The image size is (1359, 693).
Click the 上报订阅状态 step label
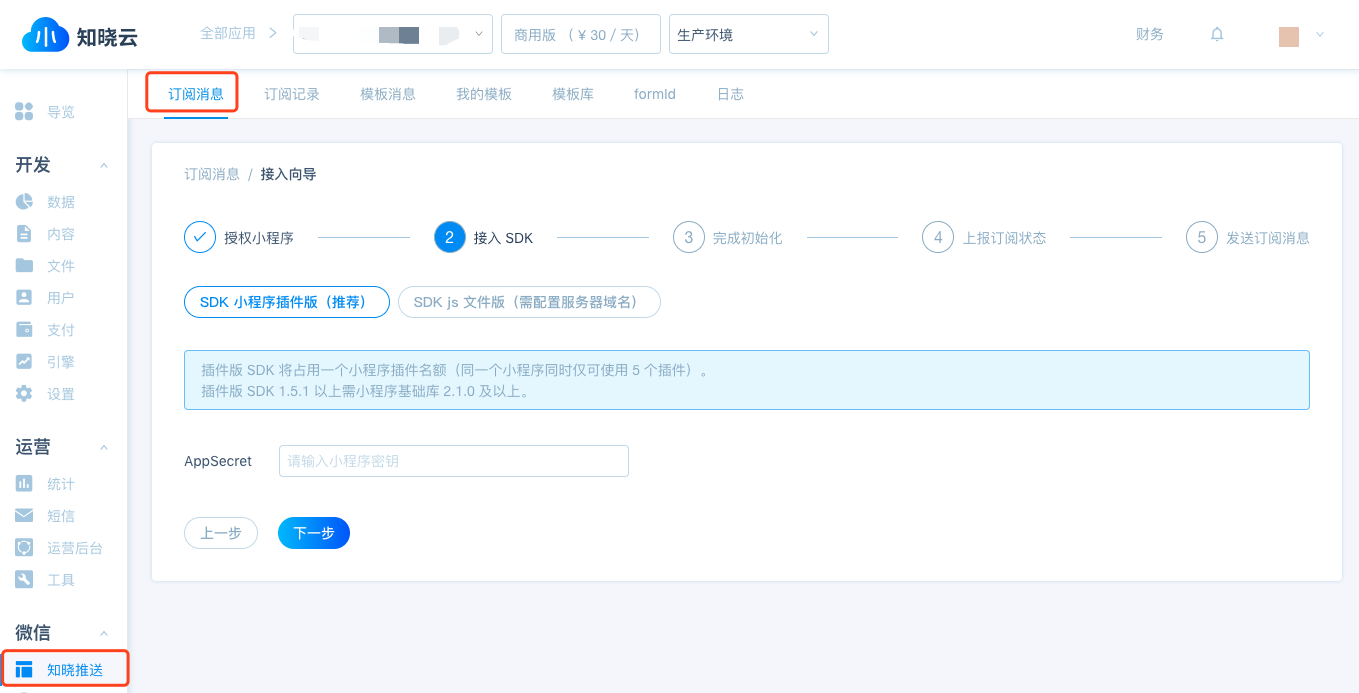point(1004,238)
